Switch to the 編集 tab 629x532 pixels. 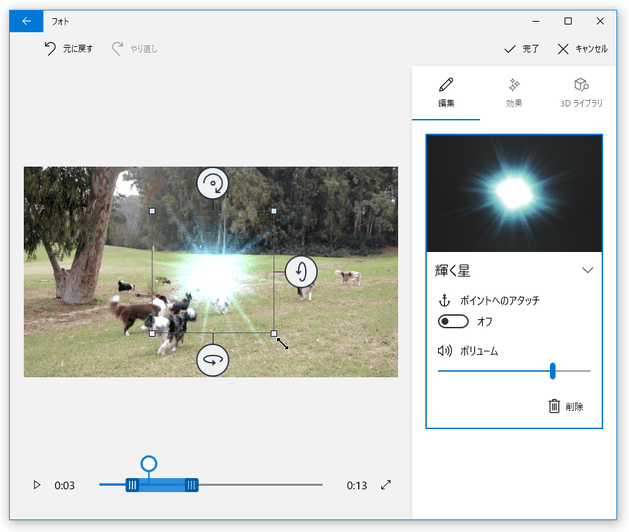pos(446,93)
